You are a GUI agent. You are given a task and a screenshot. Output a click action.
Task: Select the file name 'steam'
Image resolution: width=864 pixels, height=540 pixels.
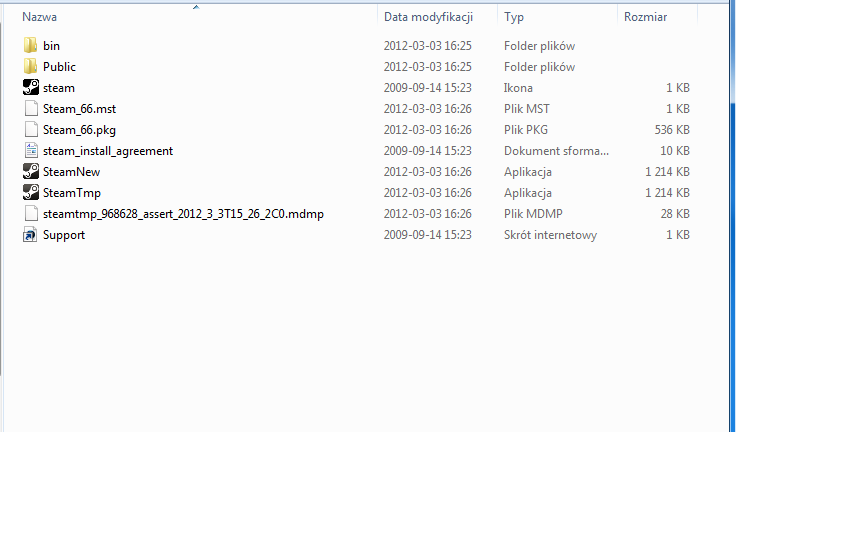(x=58, y=88)
